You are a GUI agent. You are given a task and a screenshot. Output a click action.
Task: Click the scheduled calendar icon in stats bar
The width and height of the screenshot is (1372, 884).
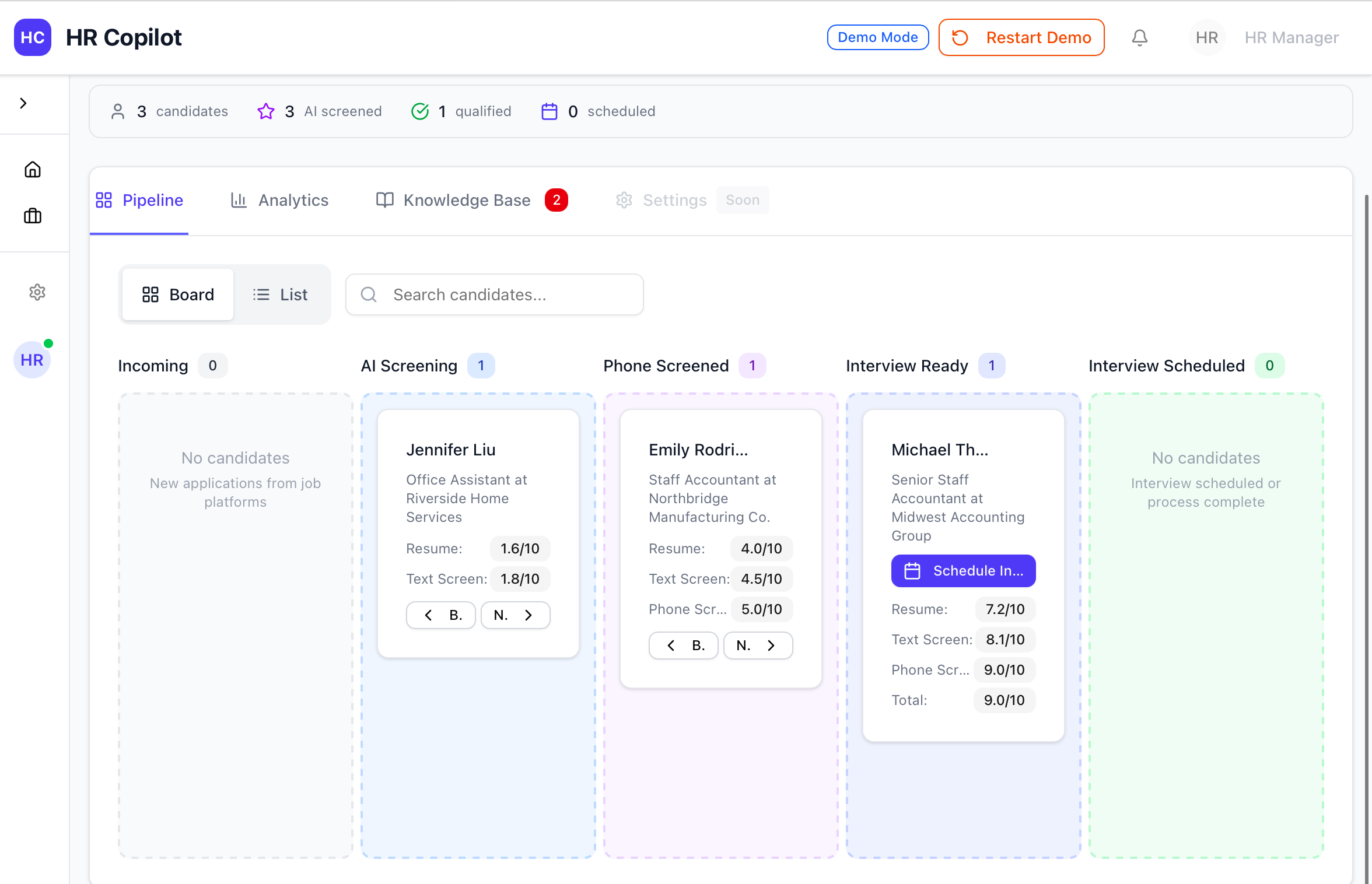click(549, 111)
